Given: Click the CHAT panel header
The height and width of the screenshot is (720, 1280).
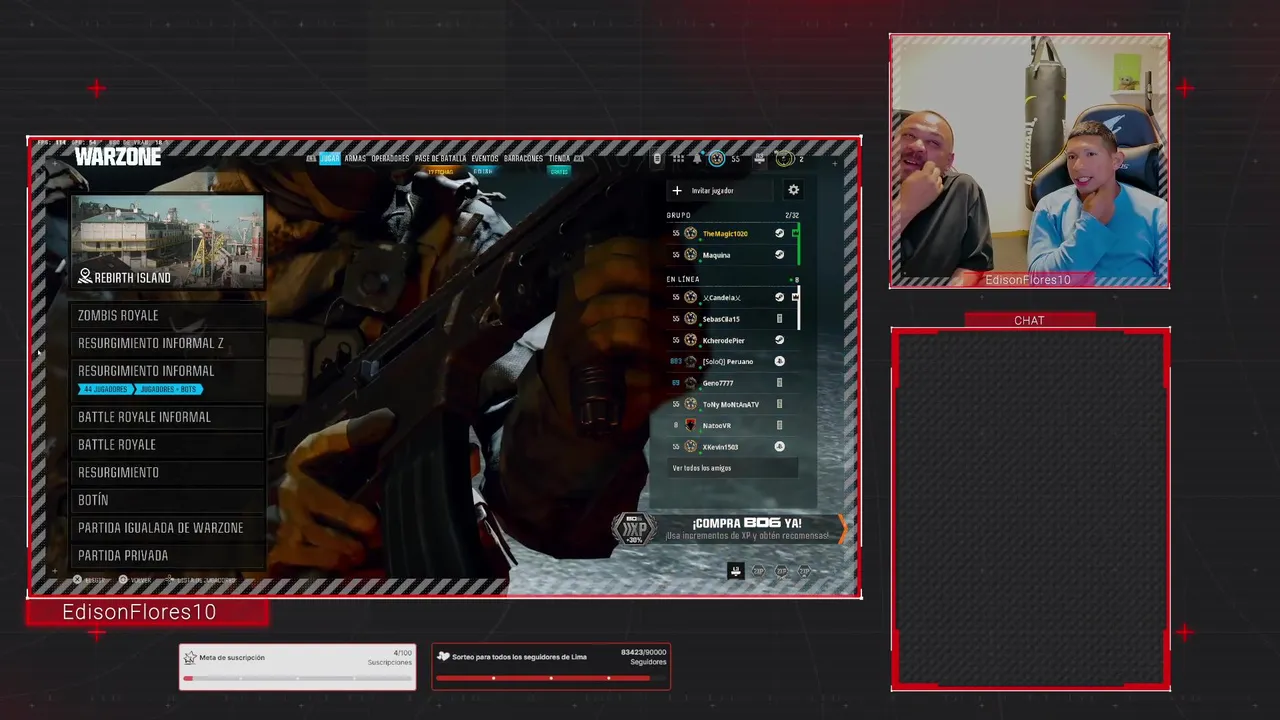Looking at the screenshot, I should [x=1029, y=320].
